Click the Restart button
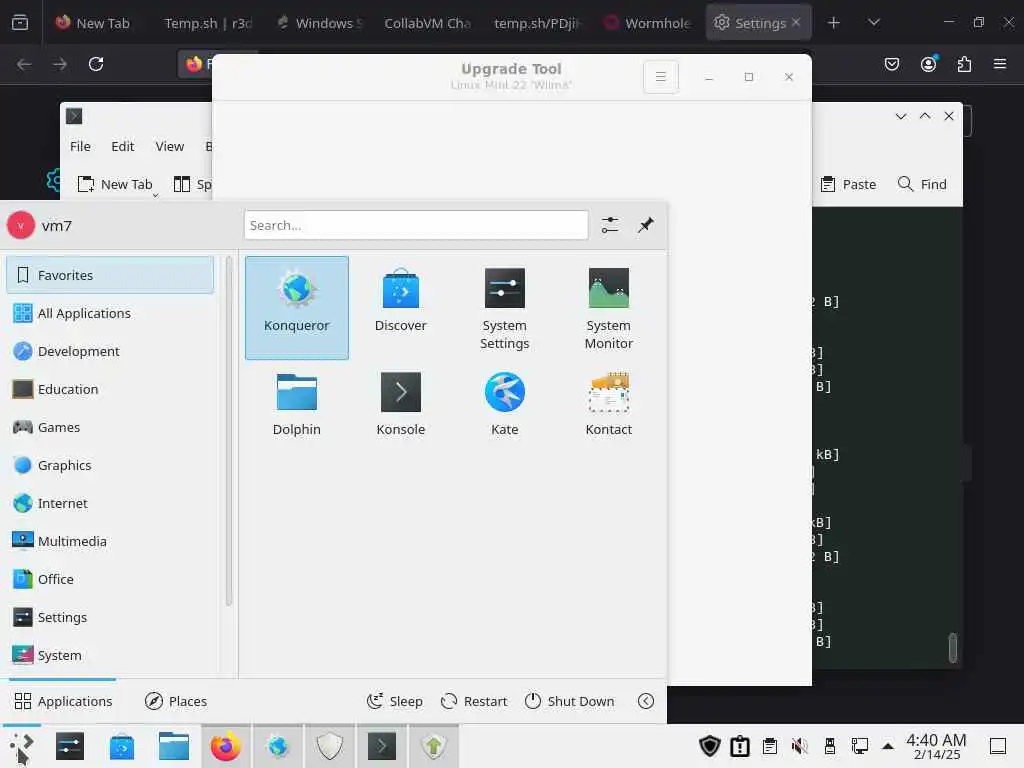 click(x=474, y=701)
